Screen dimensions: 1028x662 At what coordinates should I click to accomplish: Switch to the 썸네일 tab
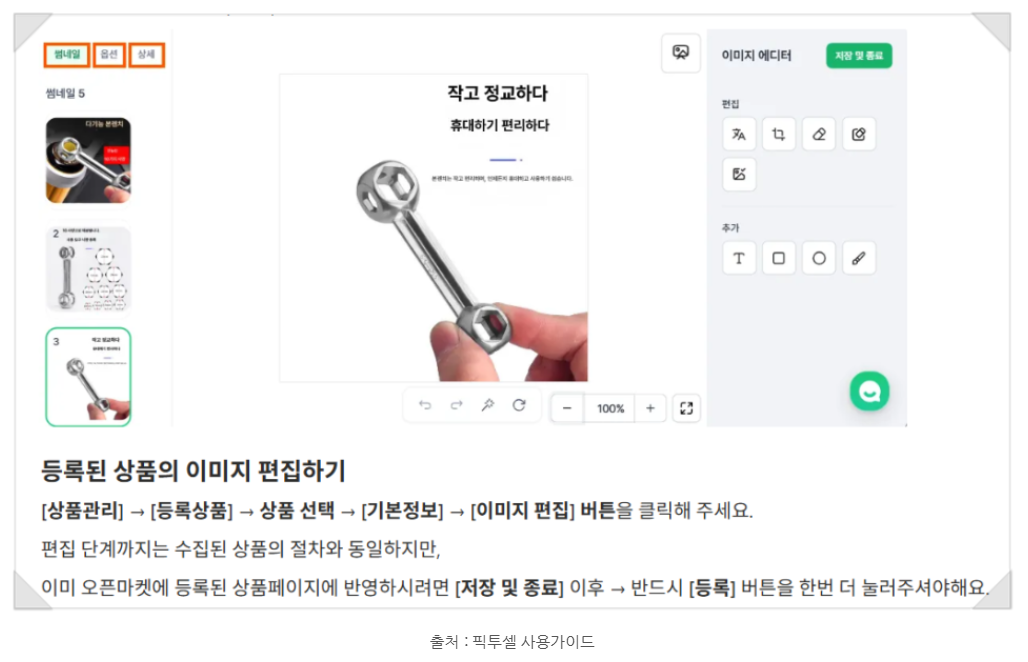tap(67, 55)
